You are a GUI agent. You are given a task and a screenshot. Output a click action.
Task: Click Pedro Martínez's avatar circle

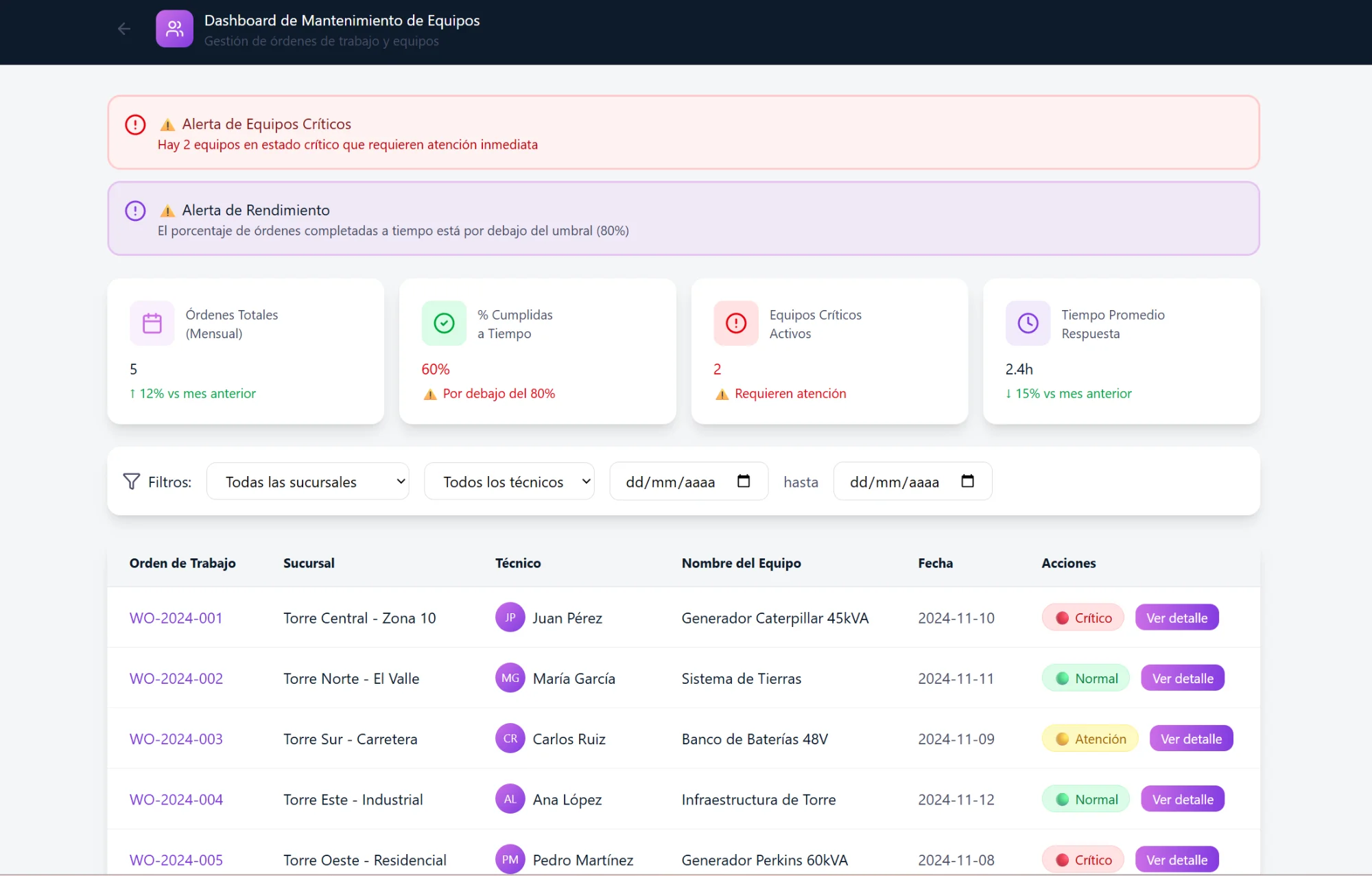(510, 859)
